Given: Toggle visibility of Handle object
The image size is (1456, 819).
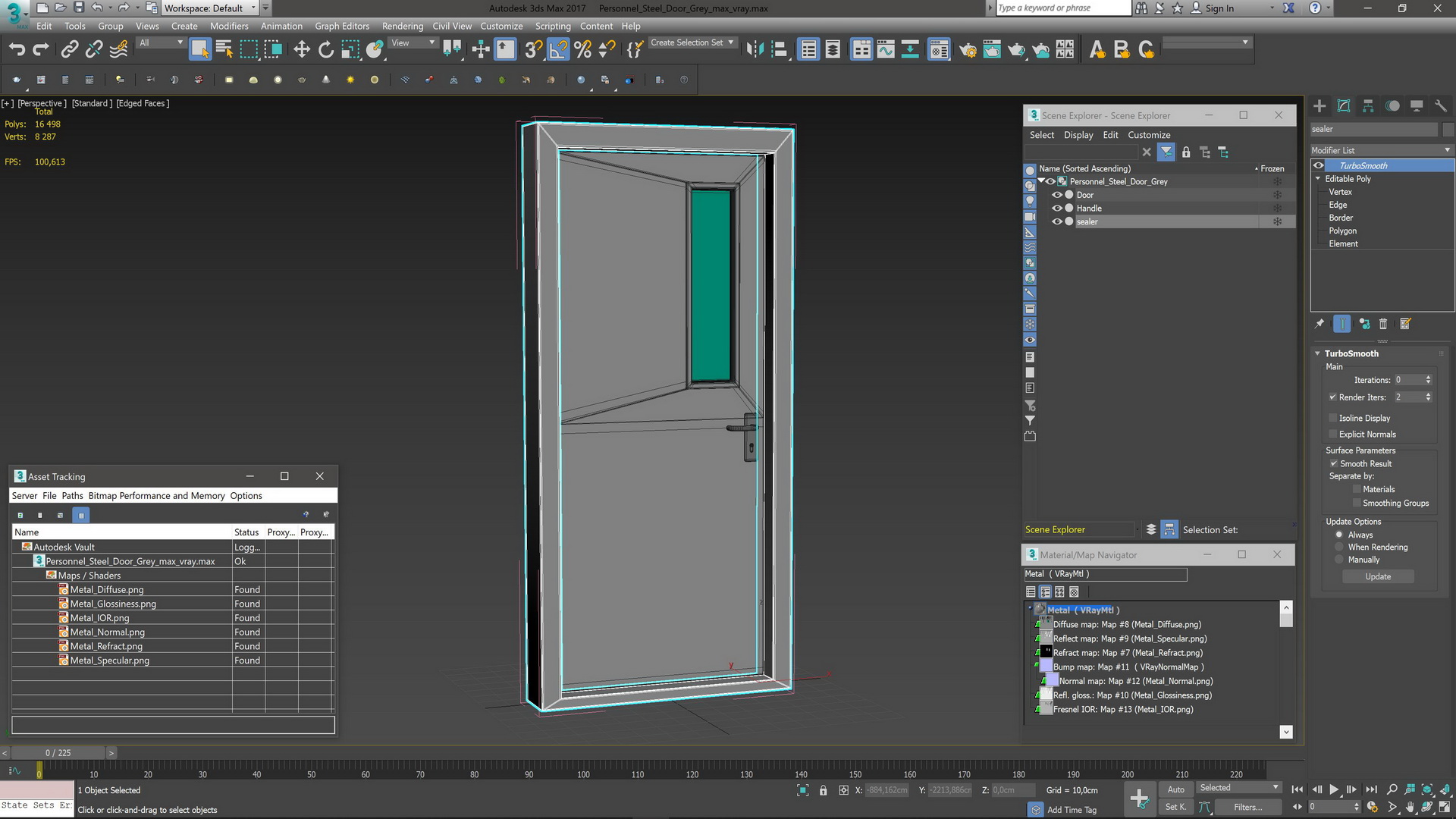Looking at the screenshot, I should click(x=1058, y=208).
